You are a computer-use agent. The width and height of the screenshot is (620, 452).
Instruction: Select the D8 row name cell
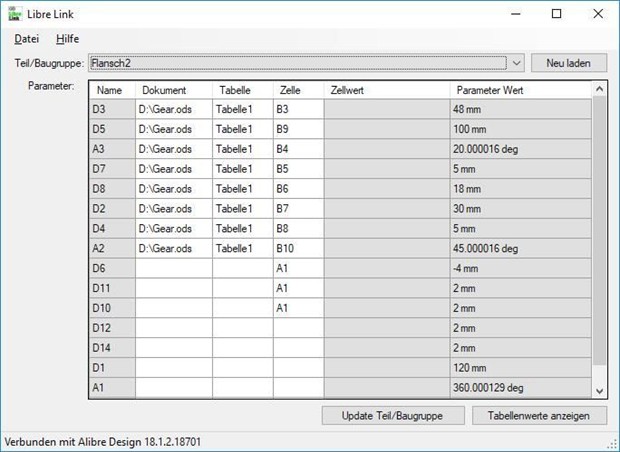[112, 189]
